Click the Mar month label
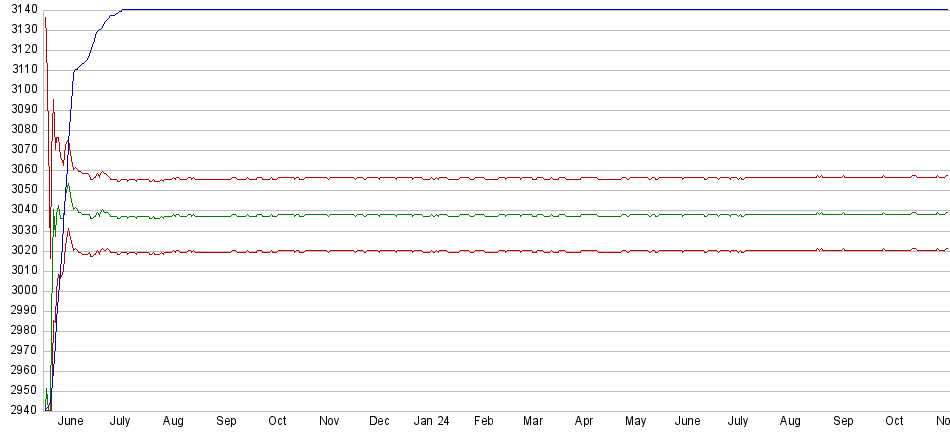 click(533, 421)
